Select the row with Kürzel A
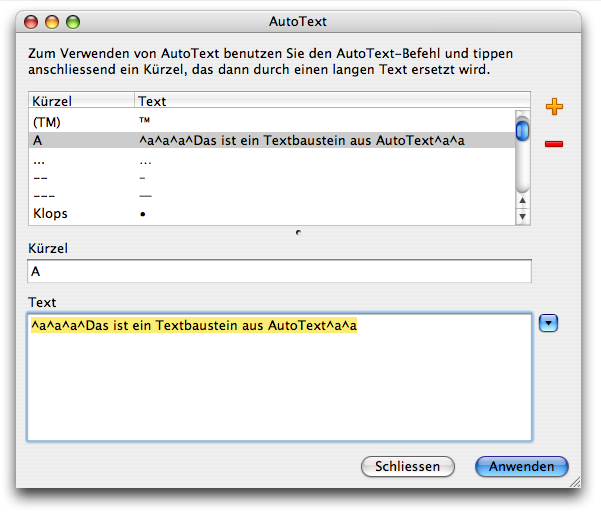Image resolution: width=601 pixels, height=512 pixels. coord(270,141)
